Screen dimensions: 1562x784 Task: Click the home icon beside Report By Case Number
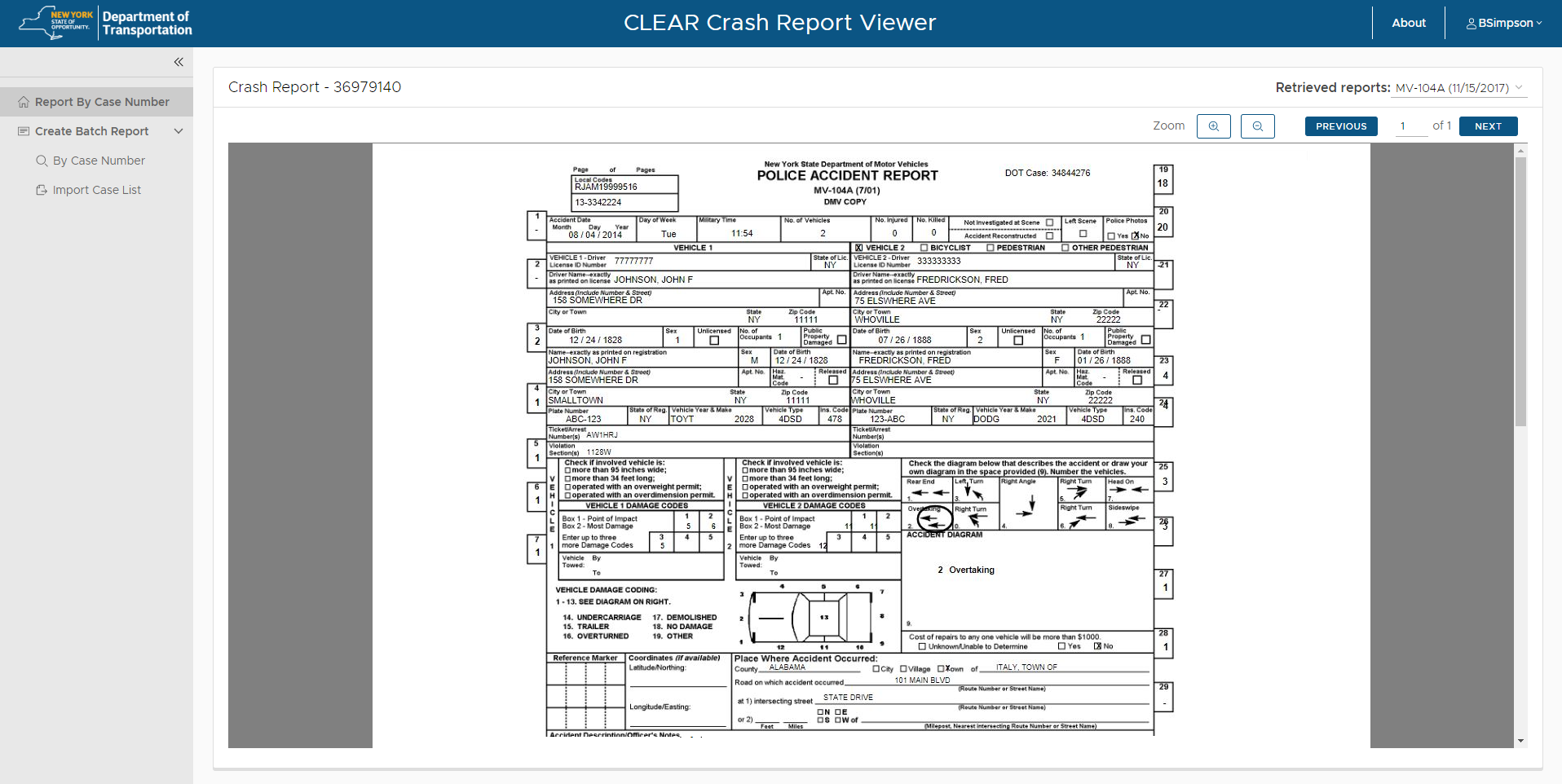pyautogui.click(x=24, y=102)
